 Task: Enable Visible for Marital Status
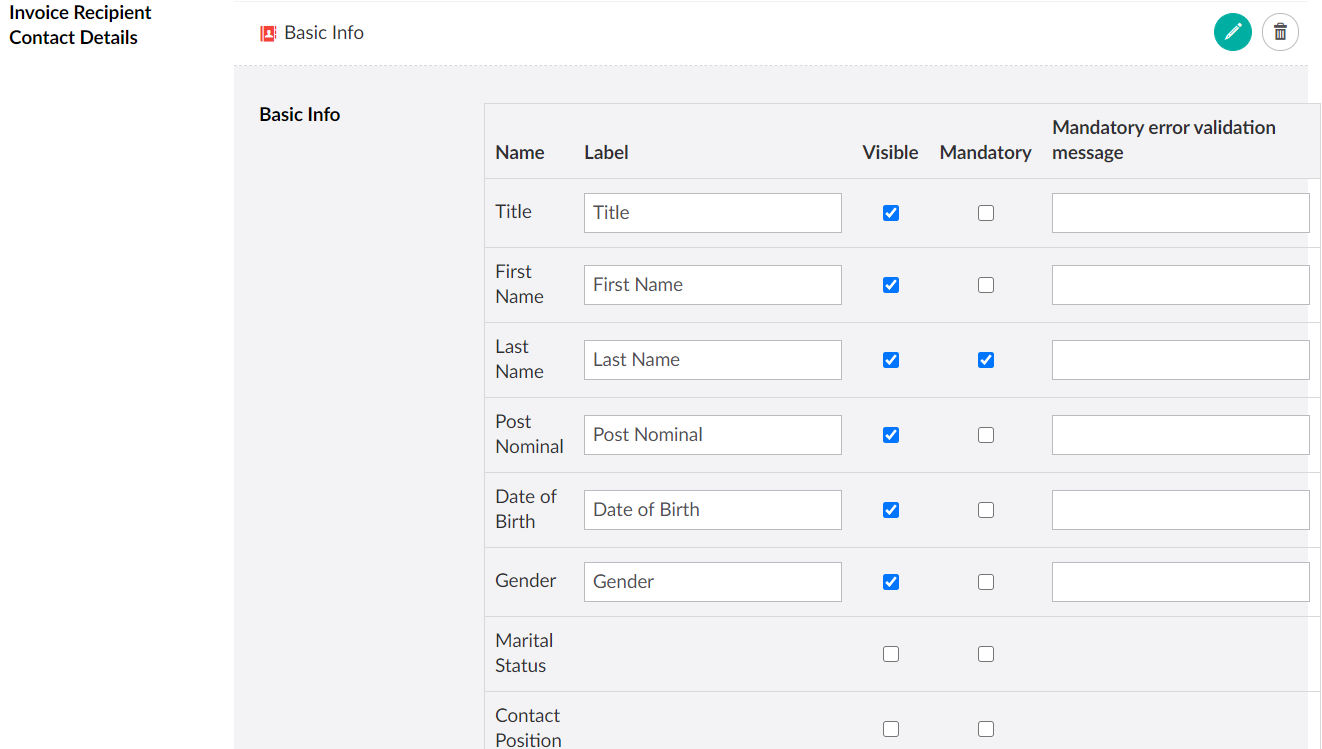coord(890,653)
